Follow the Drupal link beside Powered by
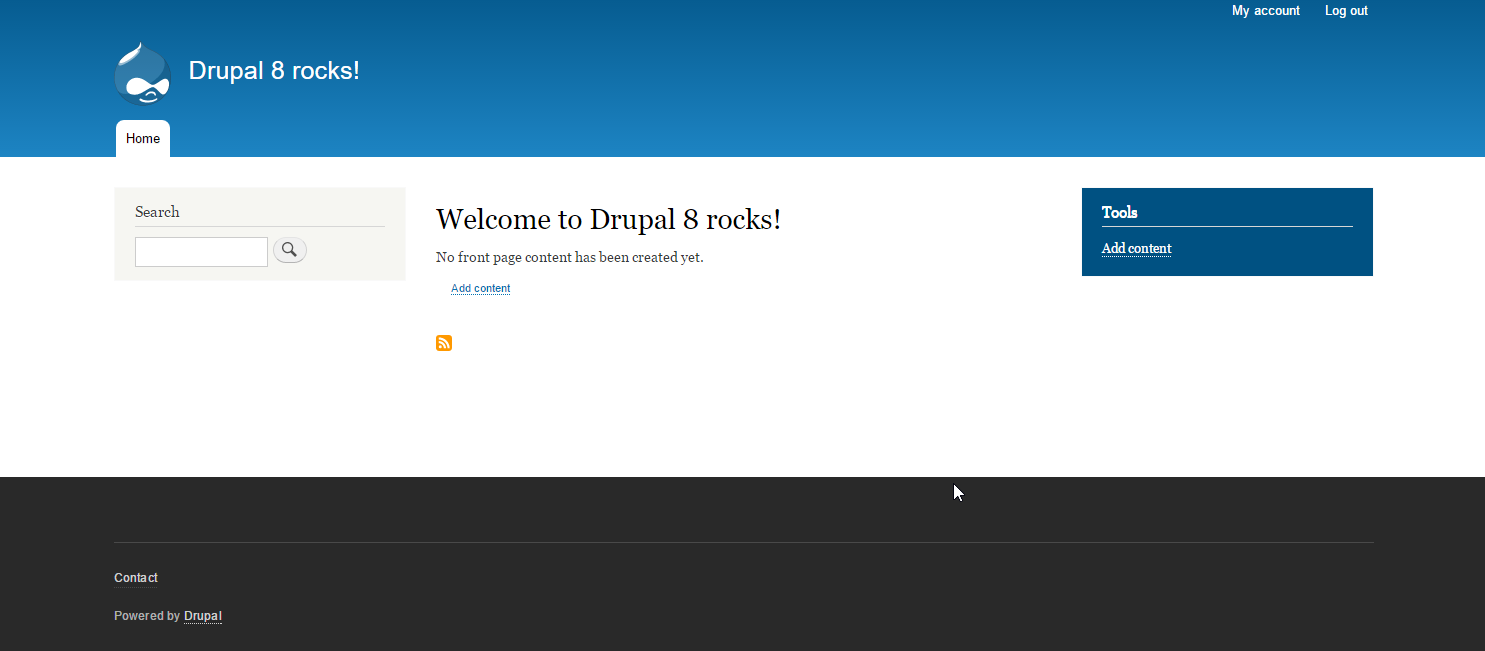This screenshot has height=651, width=1485. (203, 616)
